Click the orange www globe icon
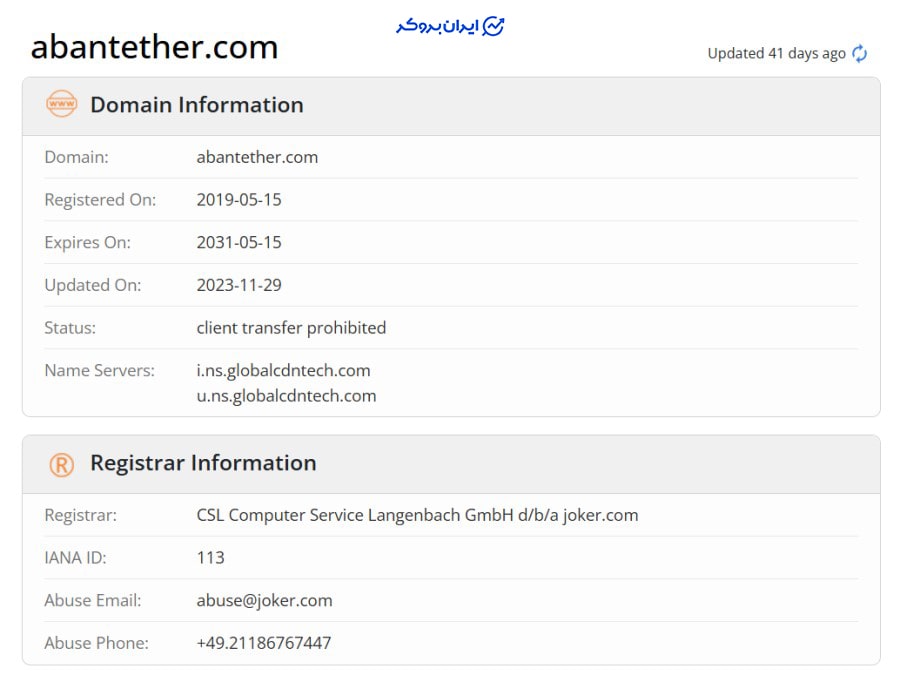The image size is (900, 682). 61,104
